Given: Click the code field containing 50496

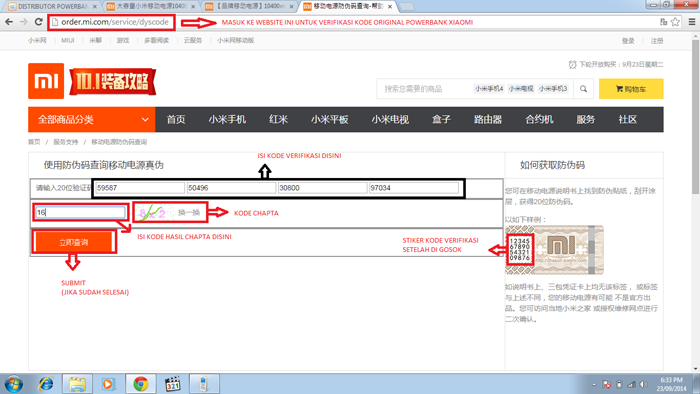Looking at the screenshot, I should click(x=231, y=188).
